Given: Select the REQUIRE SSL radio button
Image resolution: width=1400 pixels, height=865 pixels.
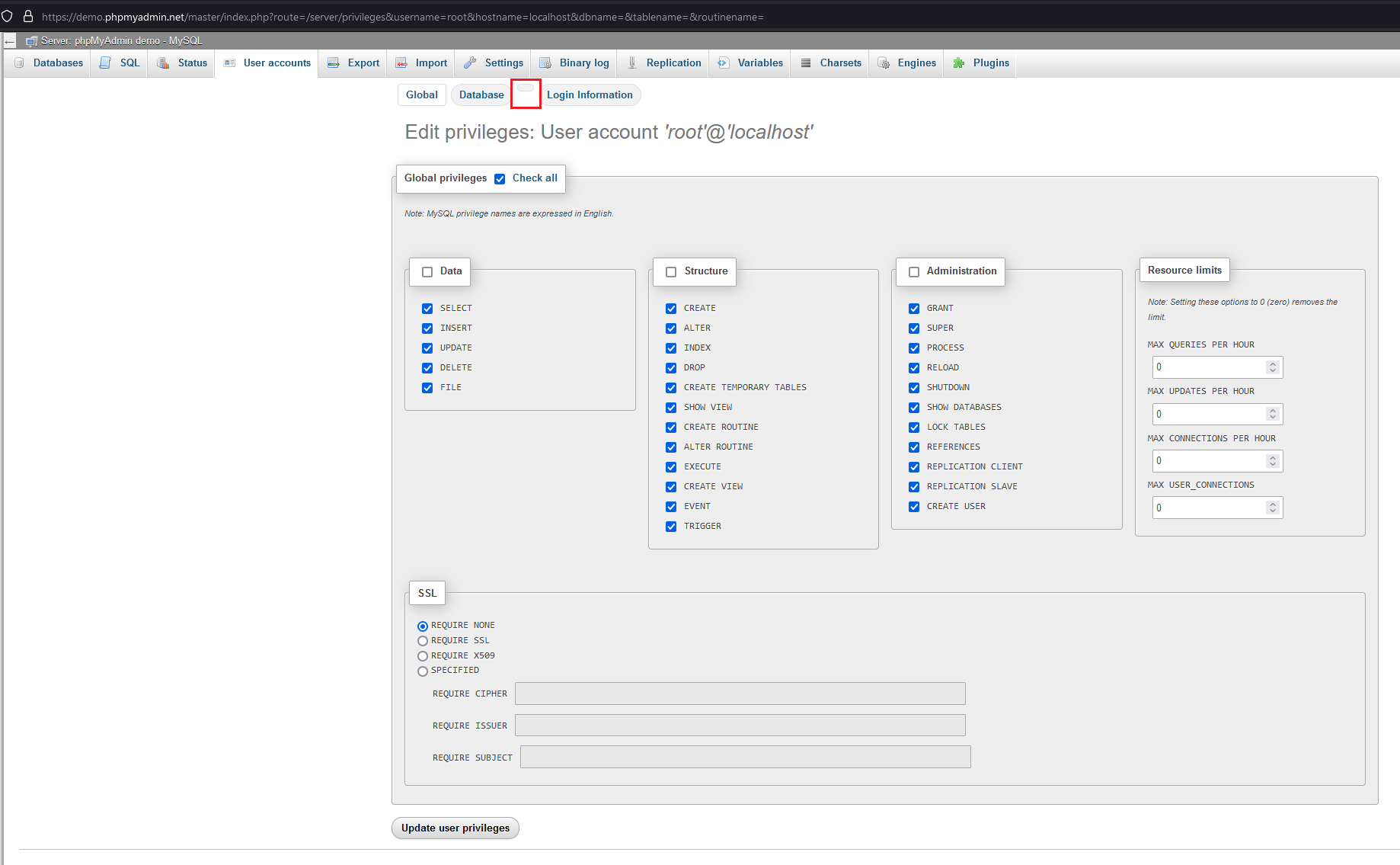Looking at the screenshot, I should pyautogui.click(x=423, y=640).
